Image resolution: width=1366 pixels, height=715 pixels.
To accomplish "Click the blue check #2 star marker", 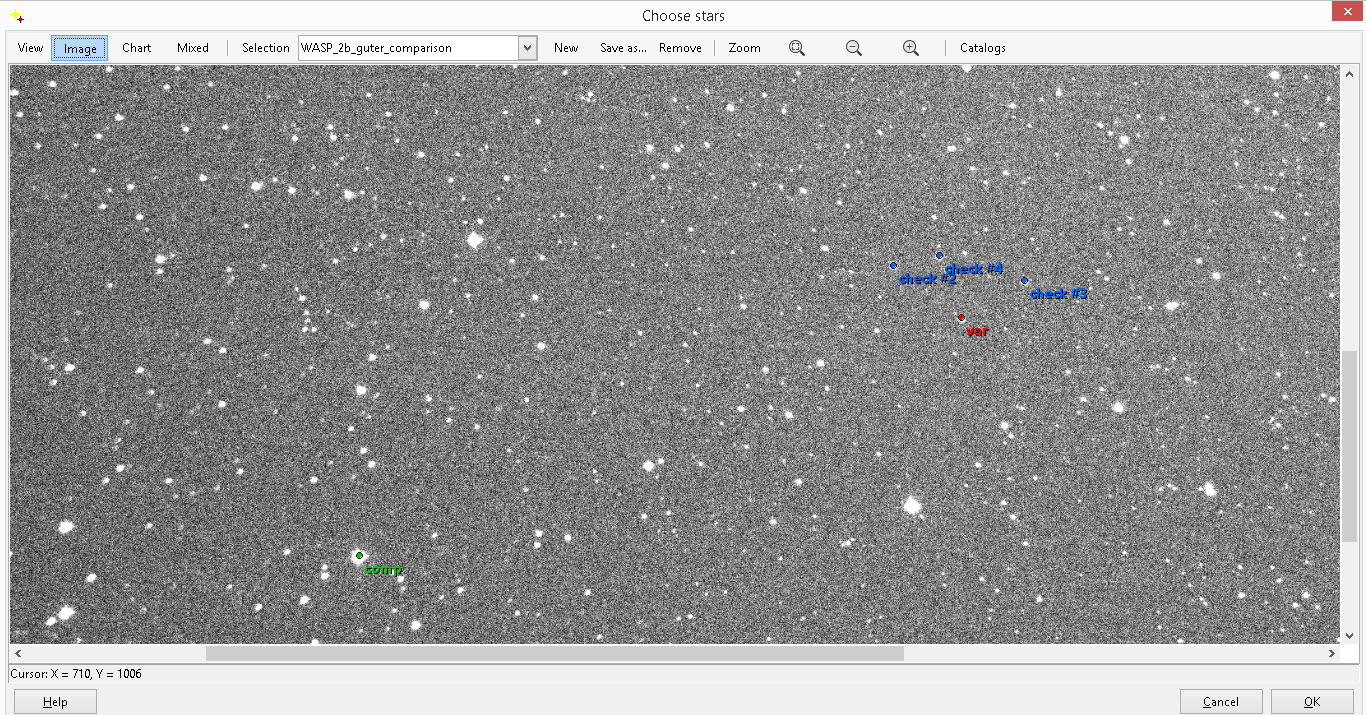I will point(894,266).
